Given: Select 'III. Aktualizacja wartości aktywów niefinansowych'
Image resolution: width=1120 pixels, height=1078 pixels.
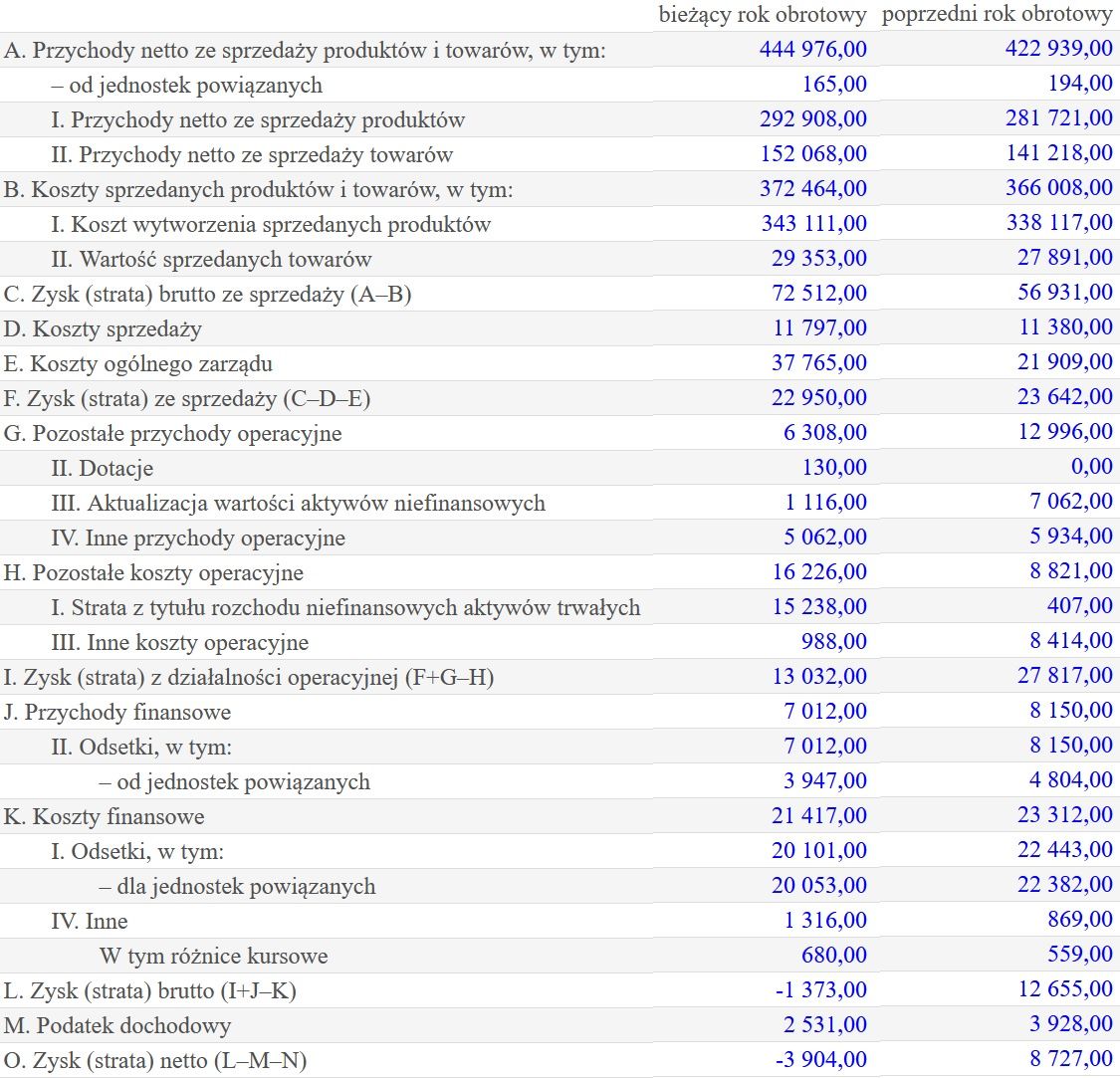Looking at the screenshot, I should 298,504.
